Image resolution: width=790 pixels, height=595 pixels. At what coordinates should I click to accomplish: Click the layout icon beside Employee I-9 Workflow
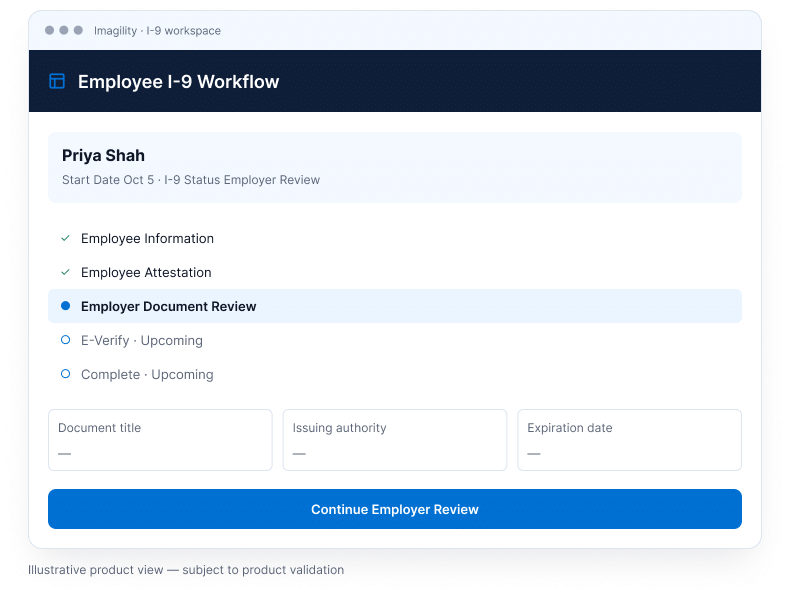point(57,81)
